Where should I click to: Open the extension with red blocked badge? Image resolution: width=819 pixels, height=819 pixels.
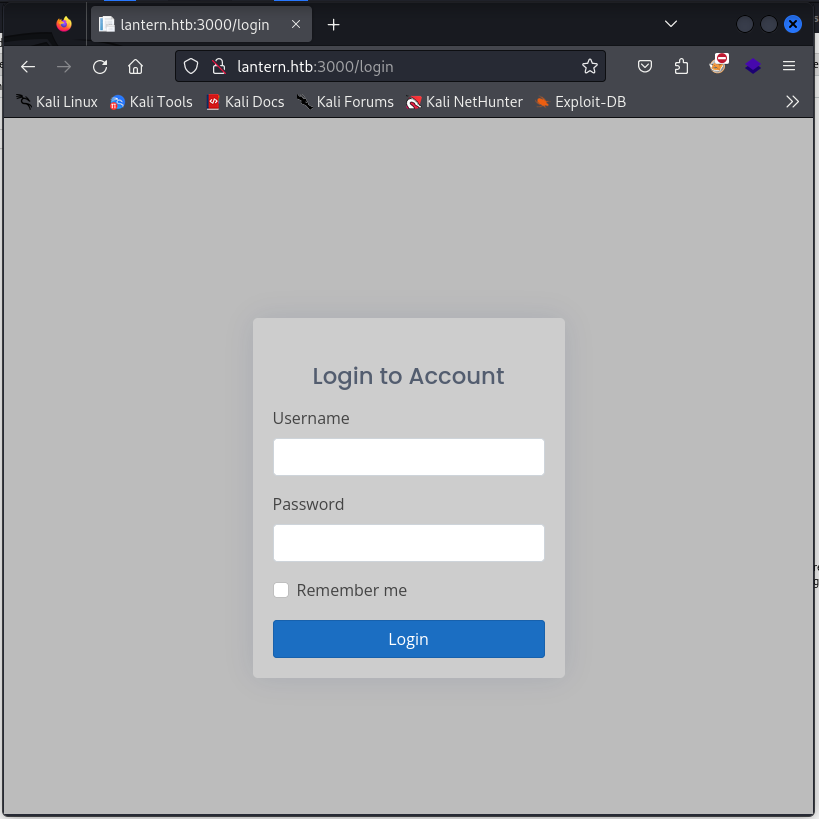point(718,65)
